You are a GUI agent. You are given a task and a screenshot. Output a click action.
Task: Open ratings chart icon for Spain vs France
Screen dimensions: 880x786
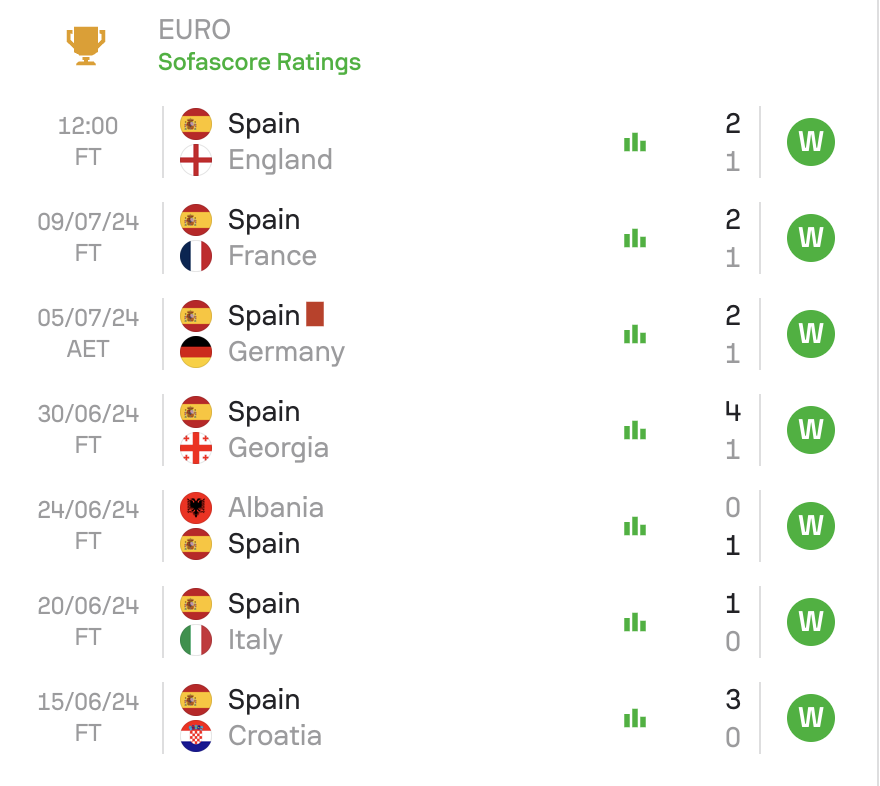(635, 238)
